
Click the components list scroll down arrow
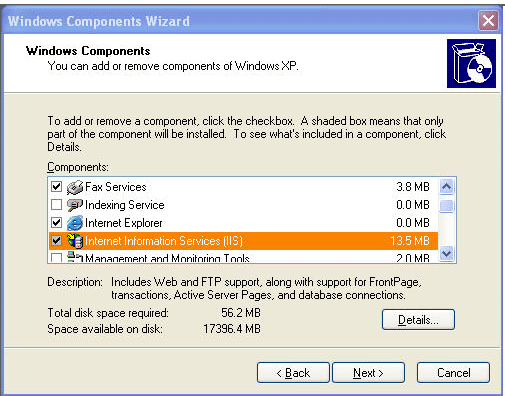pos(447,254)
